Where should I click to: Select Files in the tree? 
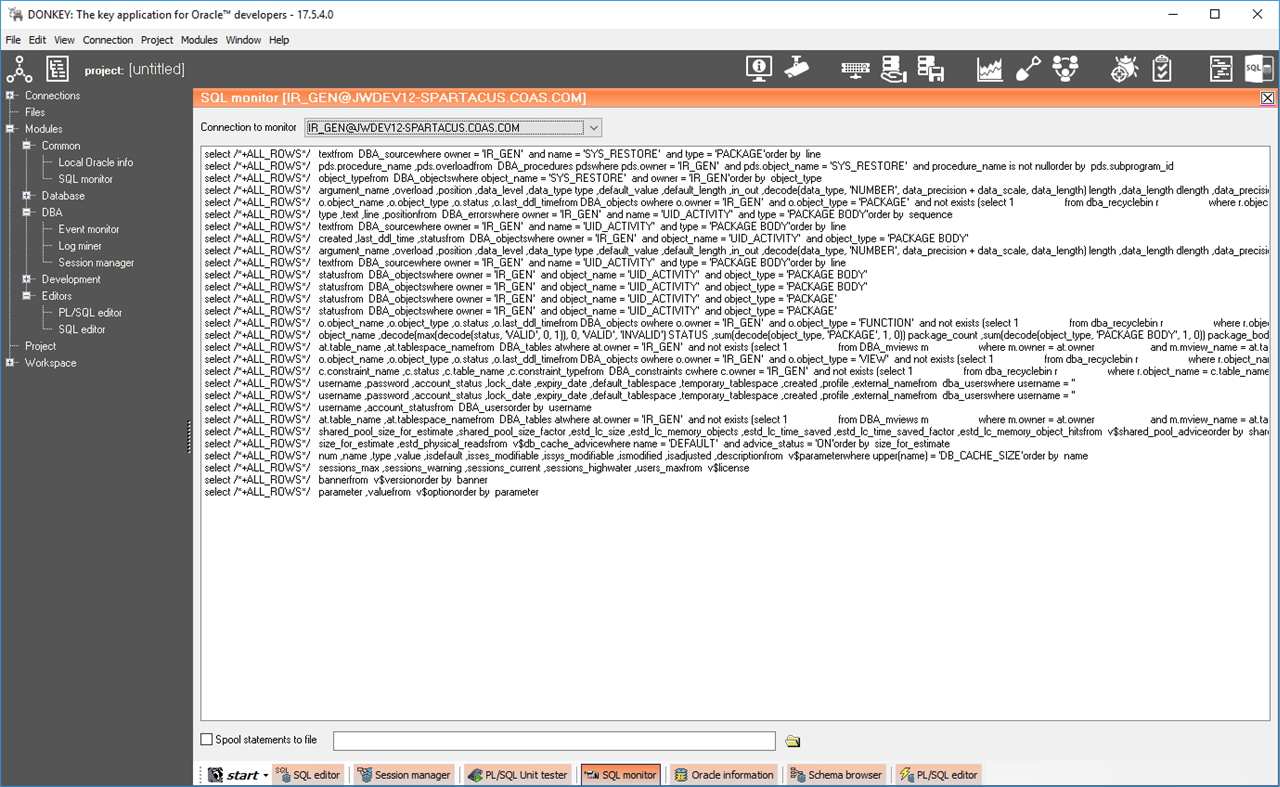coord(35,112)
